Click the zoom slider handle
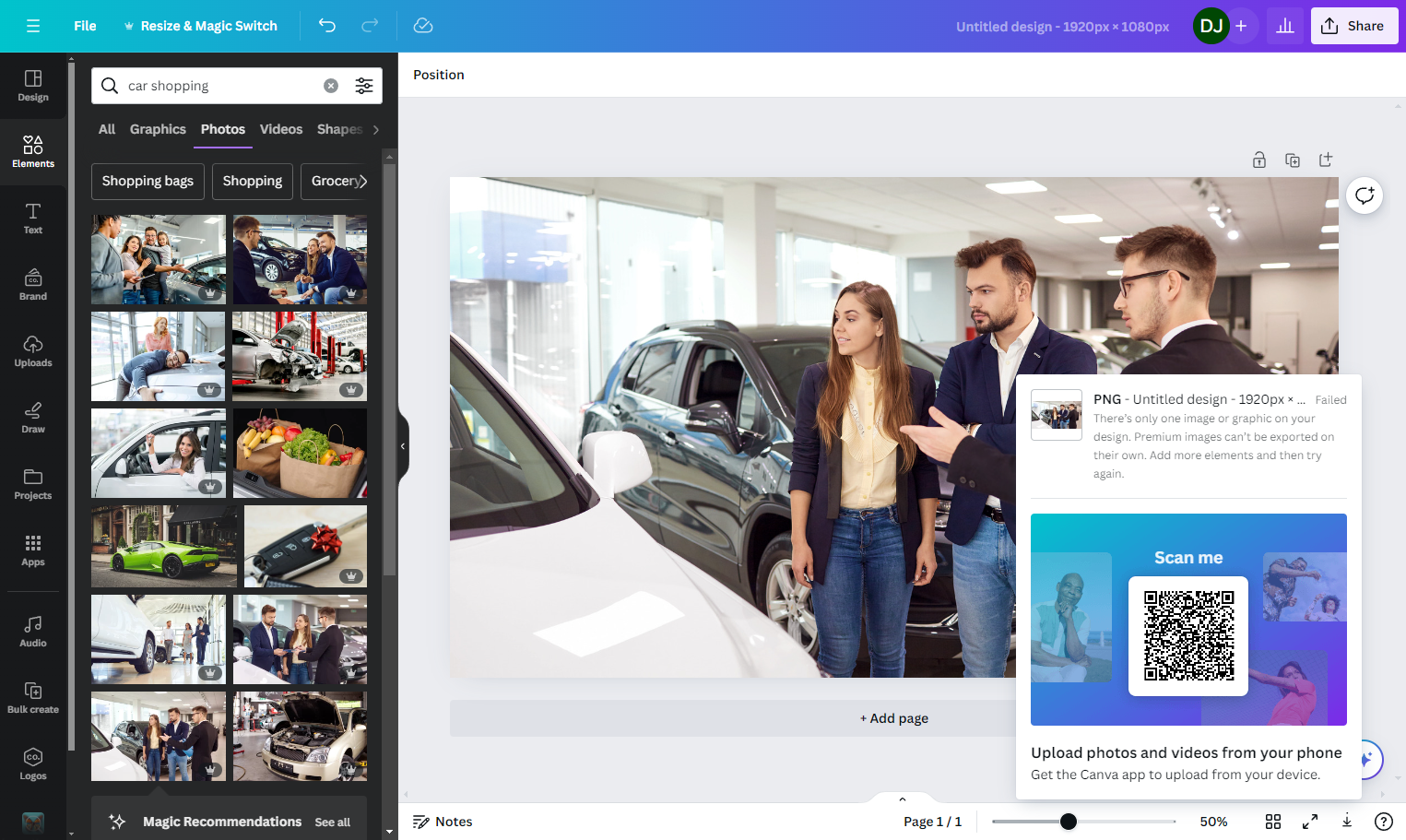 coord(1069,822)
